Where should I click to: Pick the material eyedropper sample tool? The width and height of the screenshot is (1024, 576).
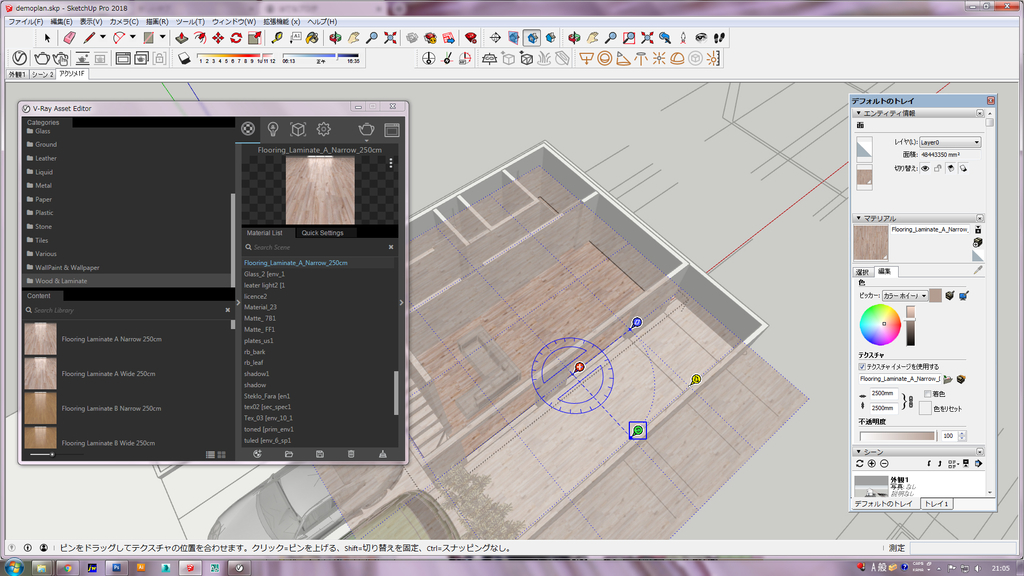pyautogui.click(x=978, y=270)
